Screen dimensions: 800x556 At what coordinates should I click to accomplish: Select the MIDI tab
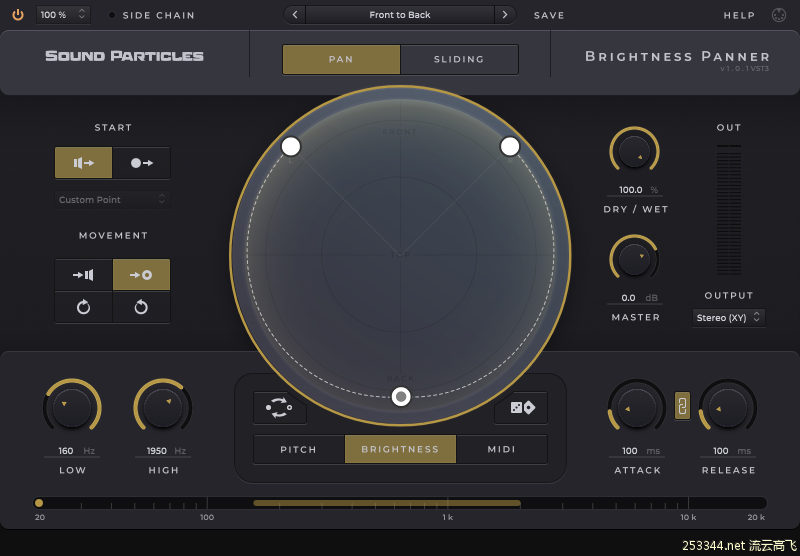point(502,449)
